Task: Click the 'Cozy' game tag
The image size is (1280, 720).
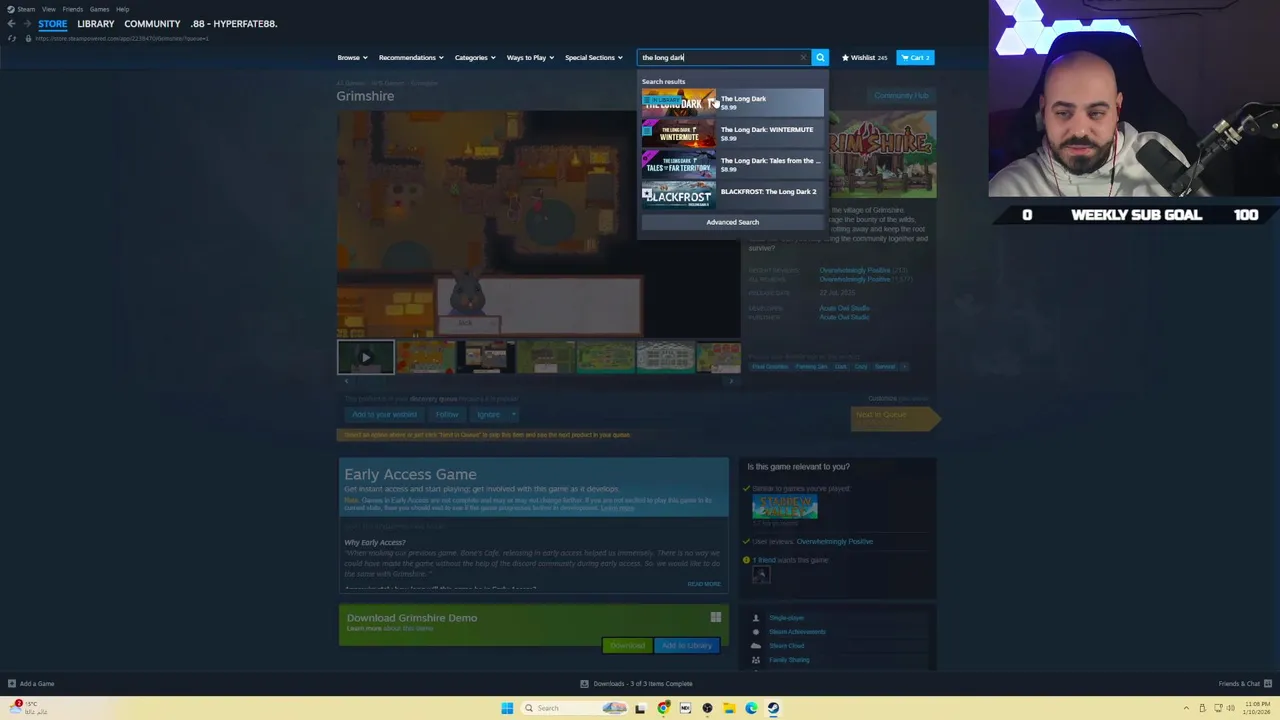Action: [861, 367]
